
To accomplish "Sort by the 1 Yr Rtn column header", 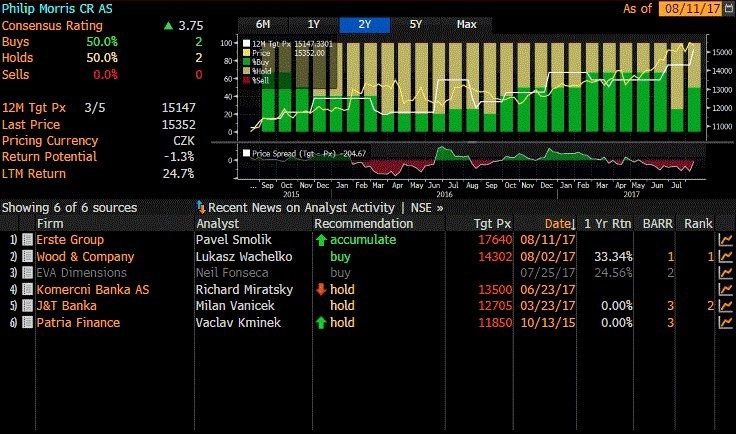I will point(607,224).
